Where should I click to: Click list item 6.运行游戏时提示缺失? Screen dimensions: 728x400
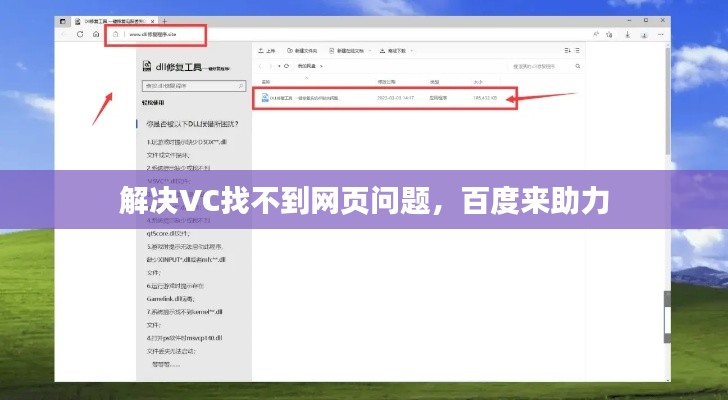(x=175, y=286)
